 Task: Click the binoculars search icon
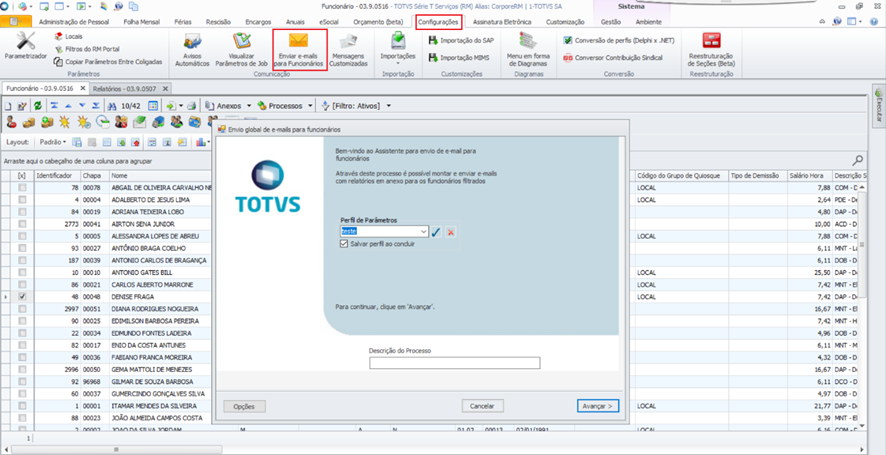click(112, 106)
